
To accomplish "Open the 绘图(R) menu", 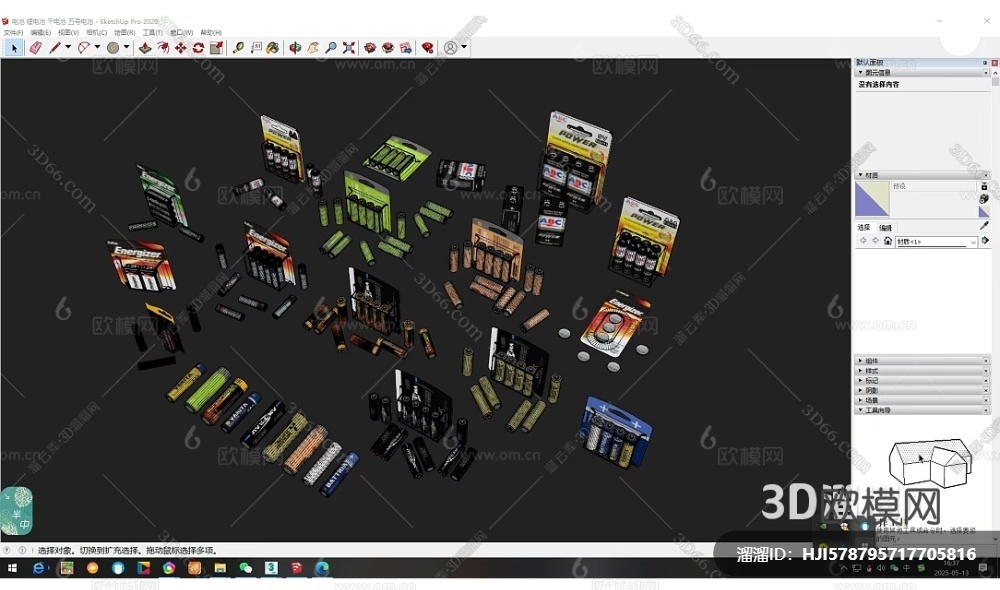I will point(124,33).
